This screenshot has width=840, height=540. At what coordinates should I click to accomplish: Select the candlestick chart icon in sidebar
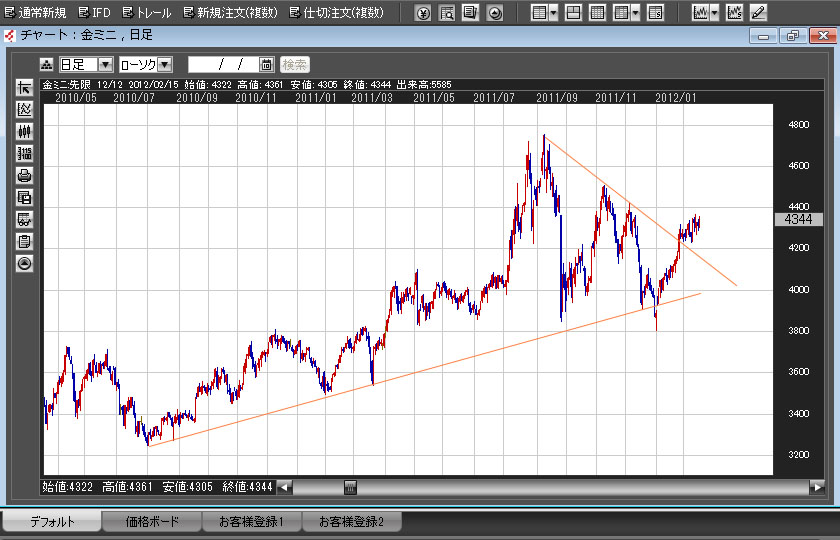click(x=25, y=131)
